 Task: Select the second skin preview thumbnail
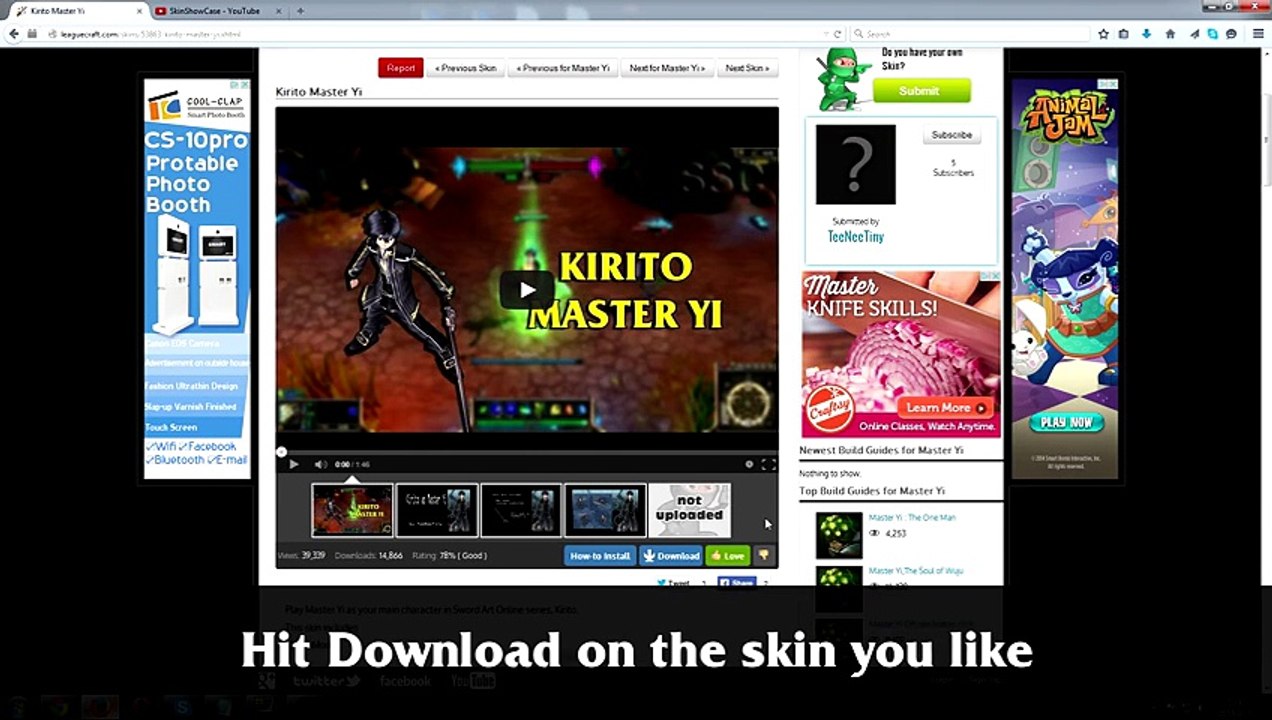(437, 510)
